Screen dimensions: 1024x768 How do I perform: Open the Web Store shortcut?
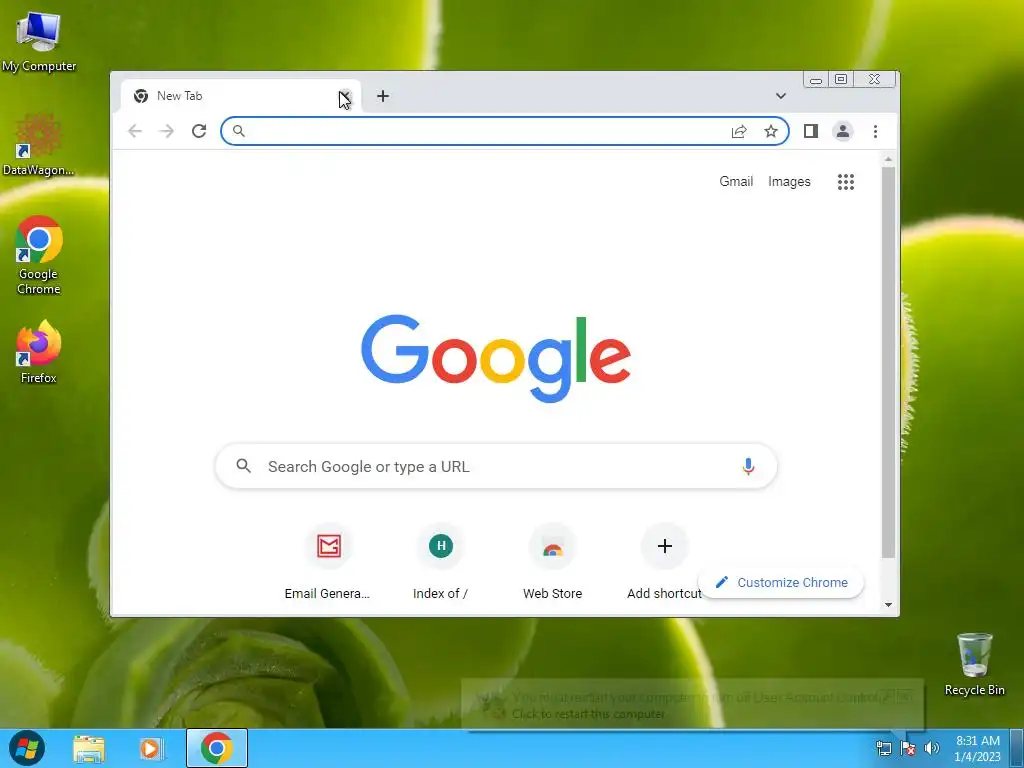pos(552,562)
